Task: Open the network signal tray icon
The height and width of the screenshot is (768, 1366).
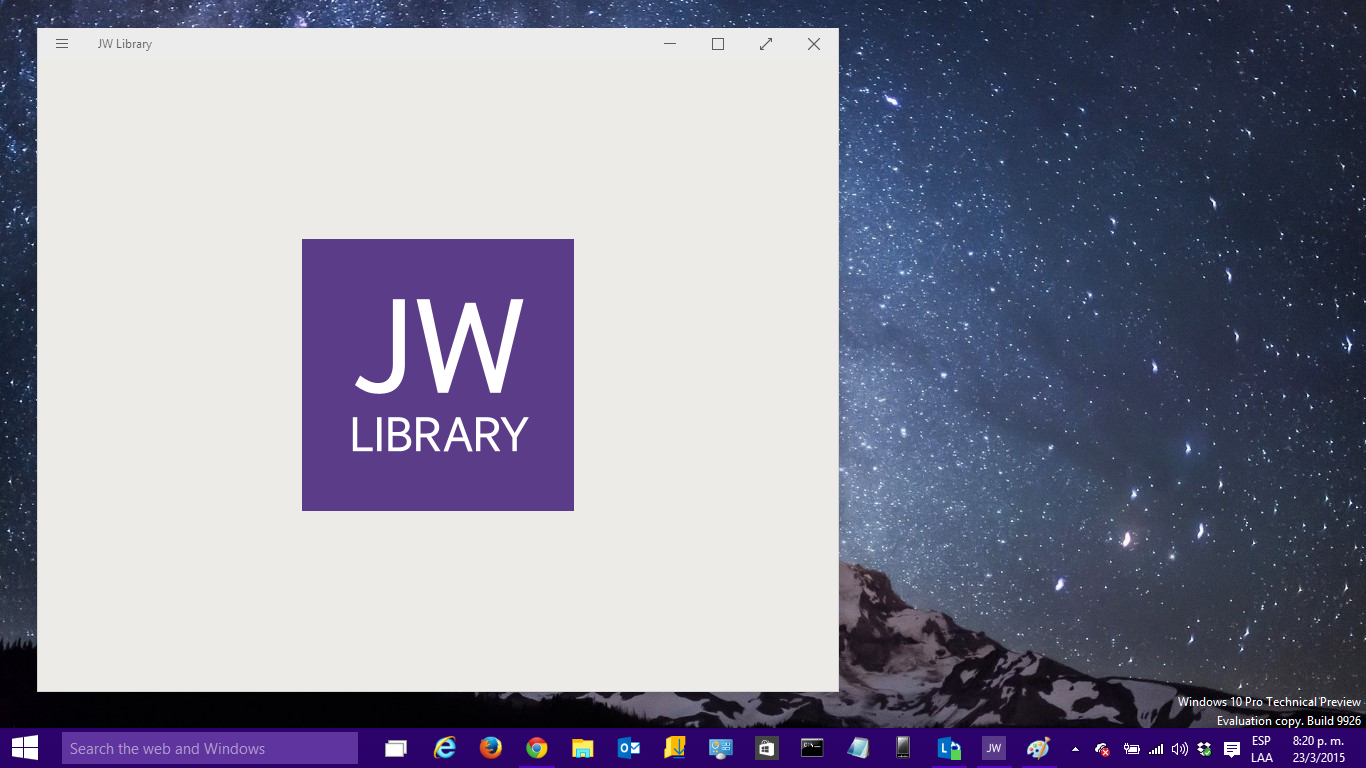Action: coord(1156,749)
